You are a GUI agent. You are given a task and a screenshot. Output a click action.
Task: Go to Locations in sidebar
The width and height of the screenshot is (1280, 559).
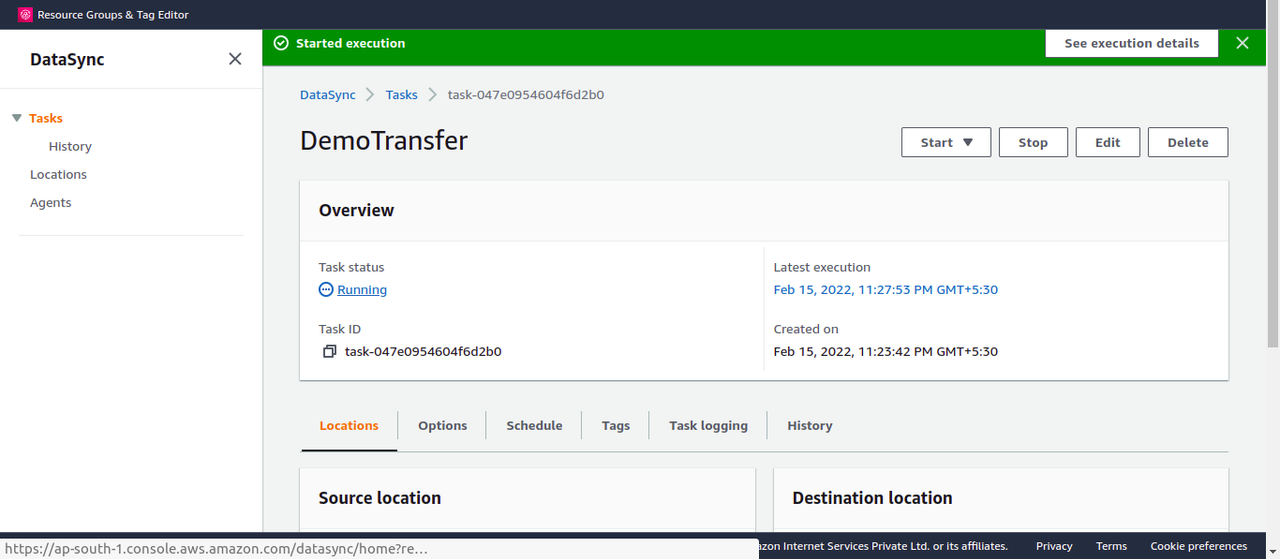(58, 174)
